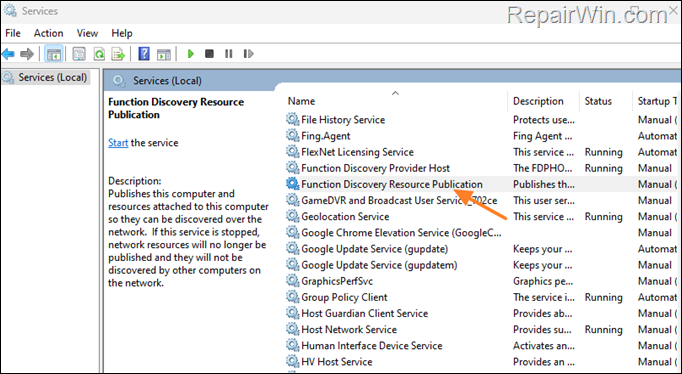The image size is (682, 374).
Task: Open the Help menu
Action: (122, 33)
